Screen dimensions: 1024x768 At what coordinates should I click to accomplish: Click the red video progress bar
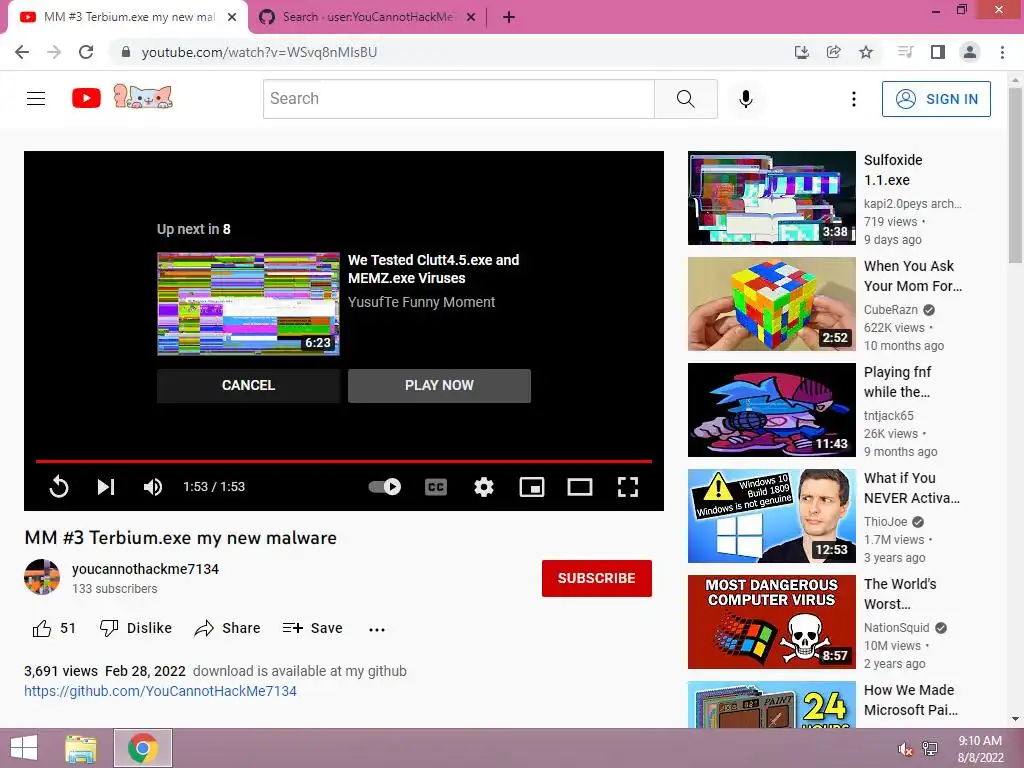tap(344, 461)
